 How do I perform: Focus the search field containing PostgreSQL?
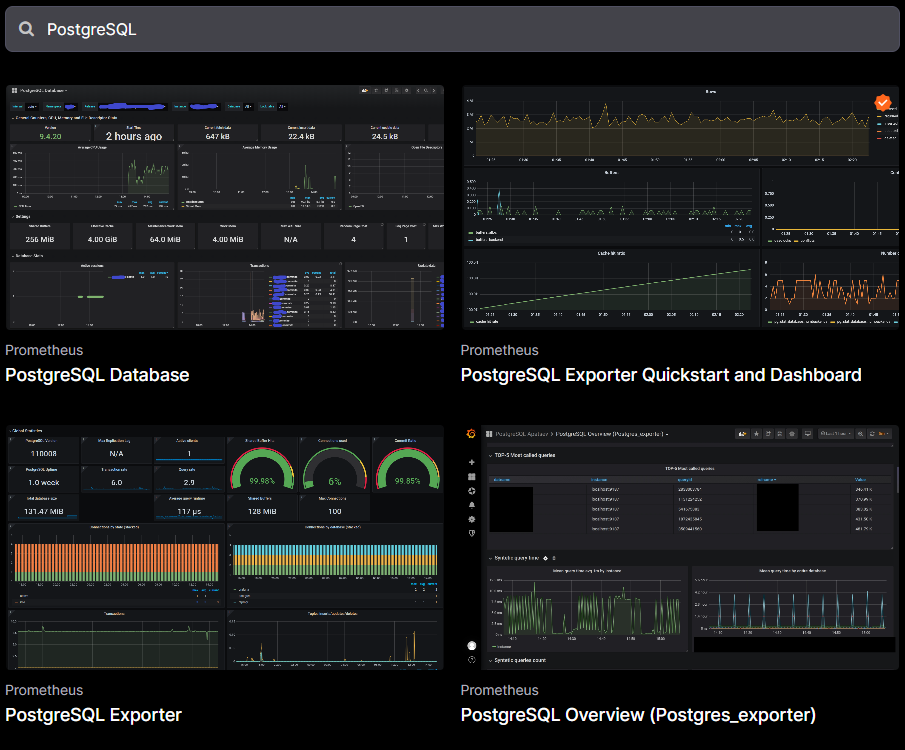pos(450,30)
